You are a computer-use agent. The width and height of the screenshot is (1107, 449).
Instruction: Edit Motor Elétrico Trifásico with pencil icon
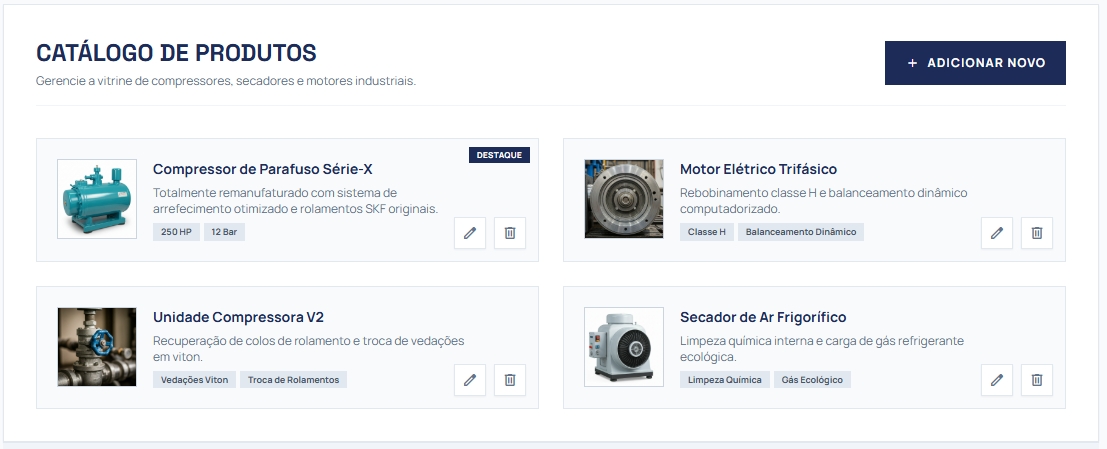pos(997,233)
